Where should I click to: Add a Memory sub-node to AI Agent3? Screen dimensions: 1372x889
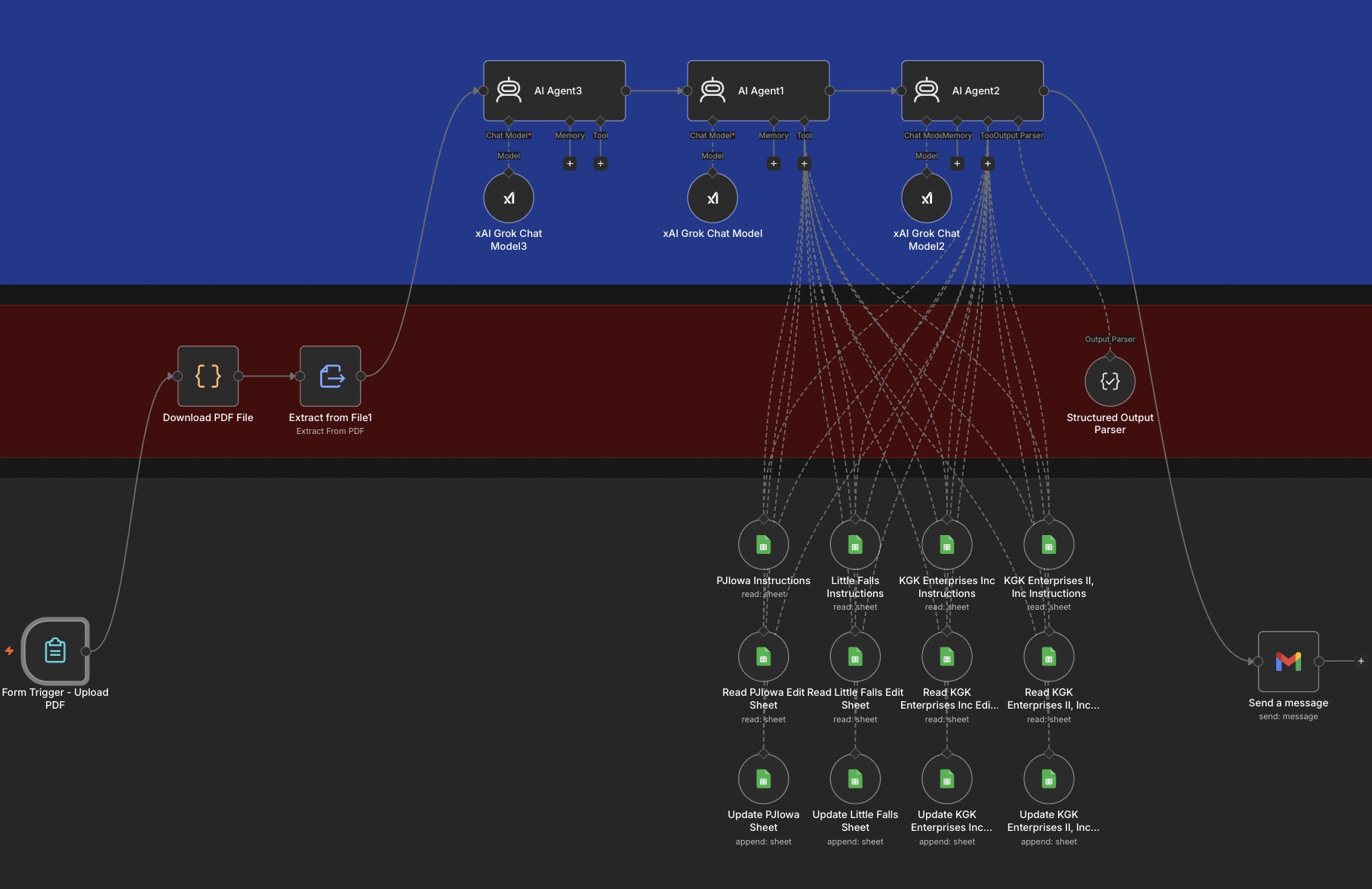pyautogui.click(x=570, y=164)
